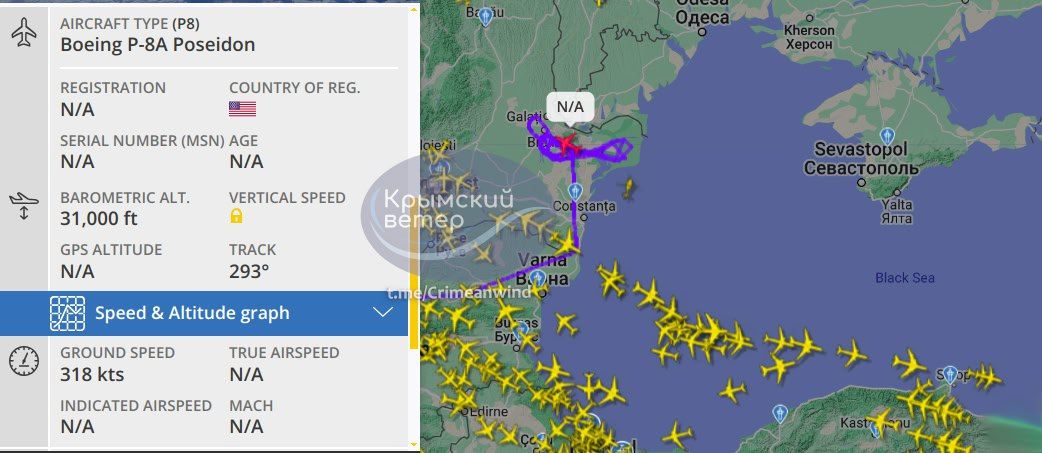Click the Sevastopol airport pin on map

[886, 137]
